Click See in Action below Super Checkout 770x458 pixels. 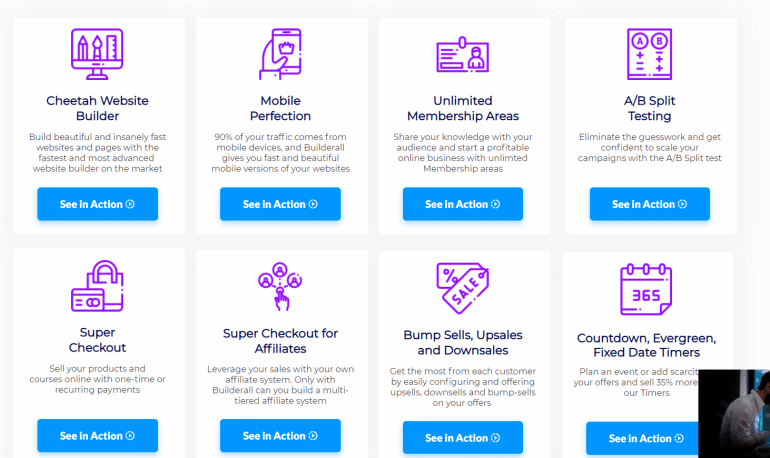98,436
